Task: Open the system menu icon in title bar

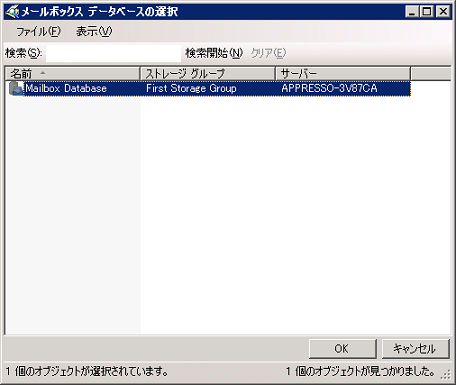Action: point(13,12)
